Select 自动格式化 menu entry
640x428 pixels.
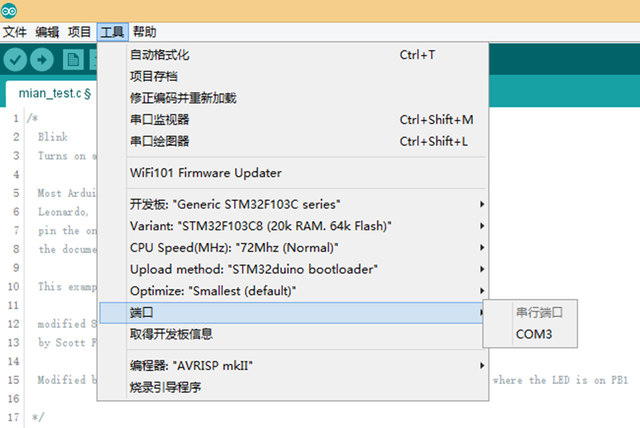(293, 55)
